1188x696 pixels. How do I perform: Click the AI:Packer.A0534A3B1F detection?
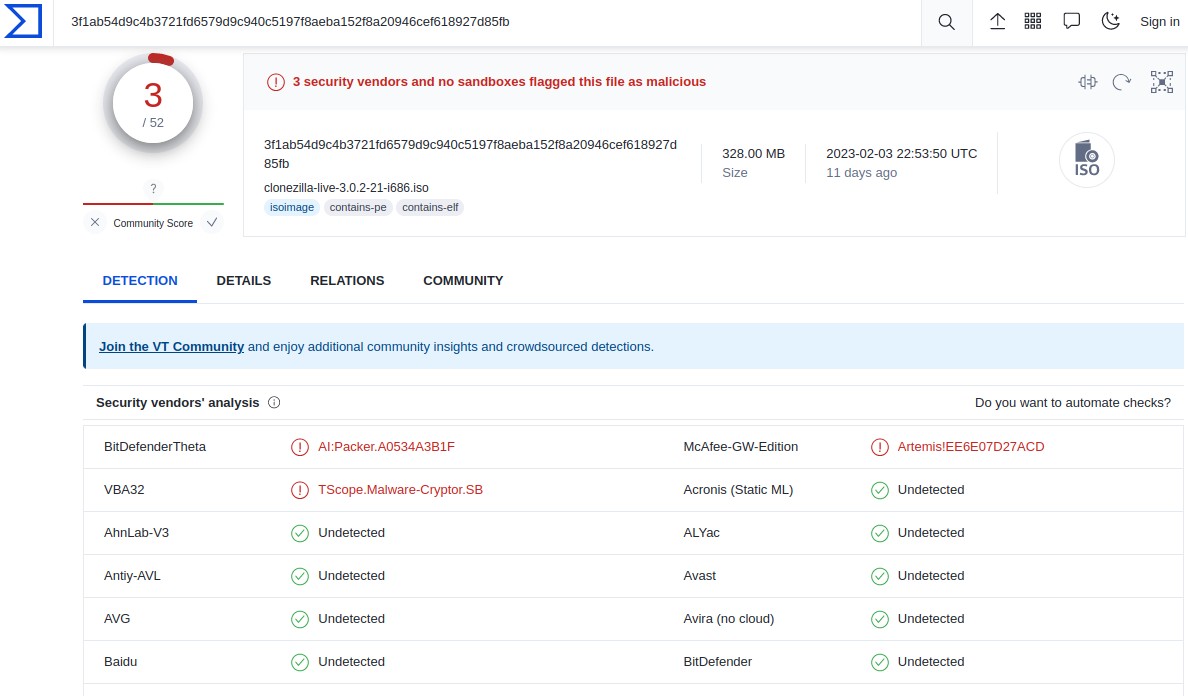(386, 447)
